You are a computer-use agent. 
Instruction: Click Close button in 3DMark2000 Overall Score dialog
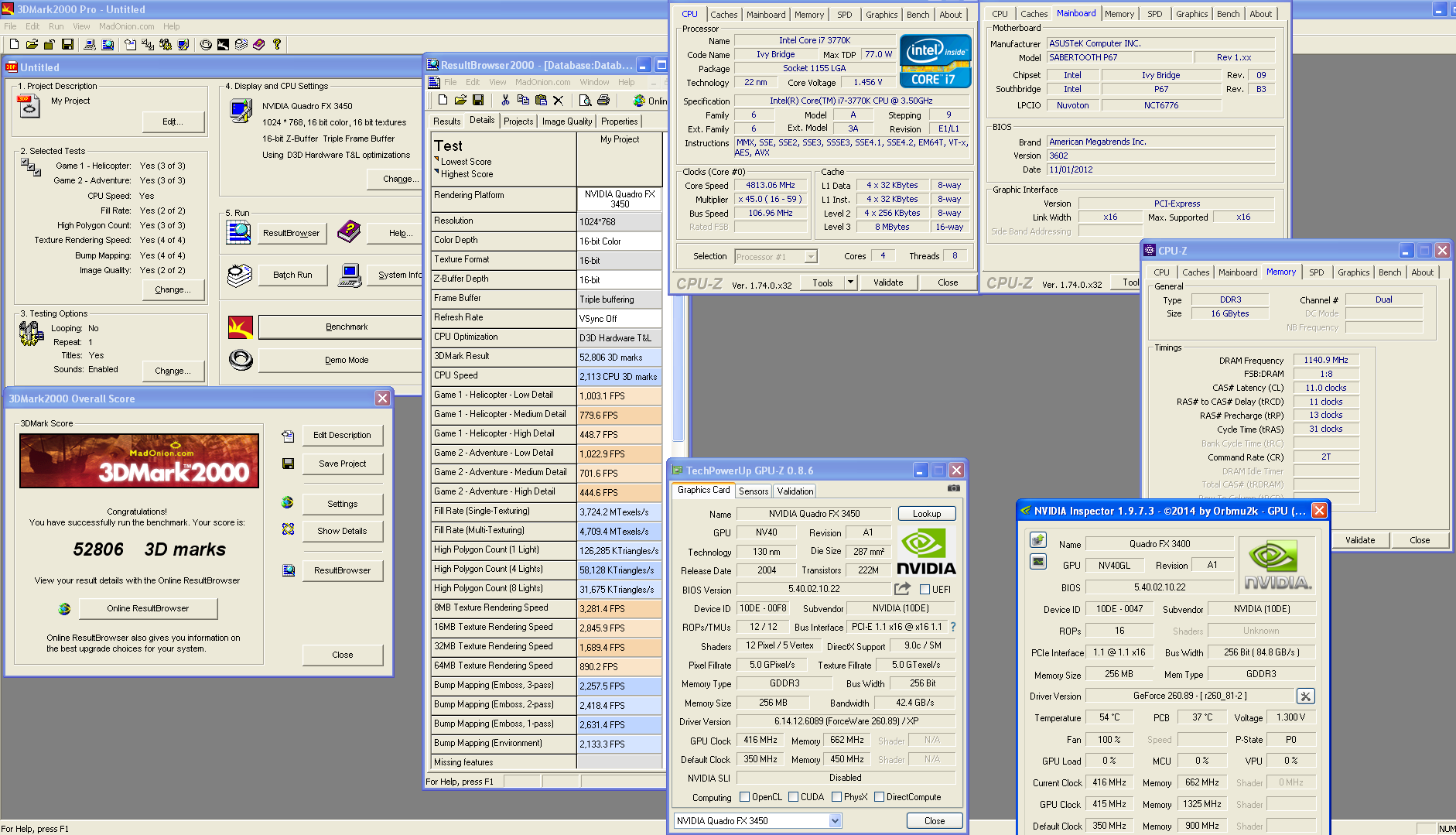[x=343, y=655]
